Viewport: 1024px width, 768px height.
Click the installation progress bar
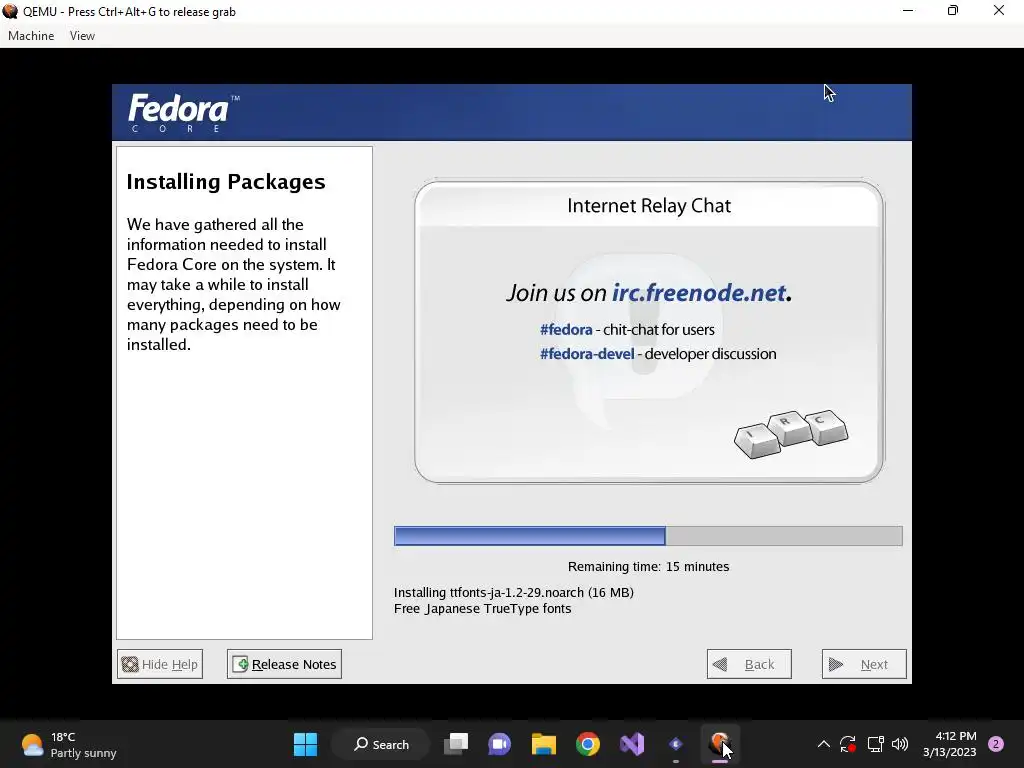click(648, 536)
